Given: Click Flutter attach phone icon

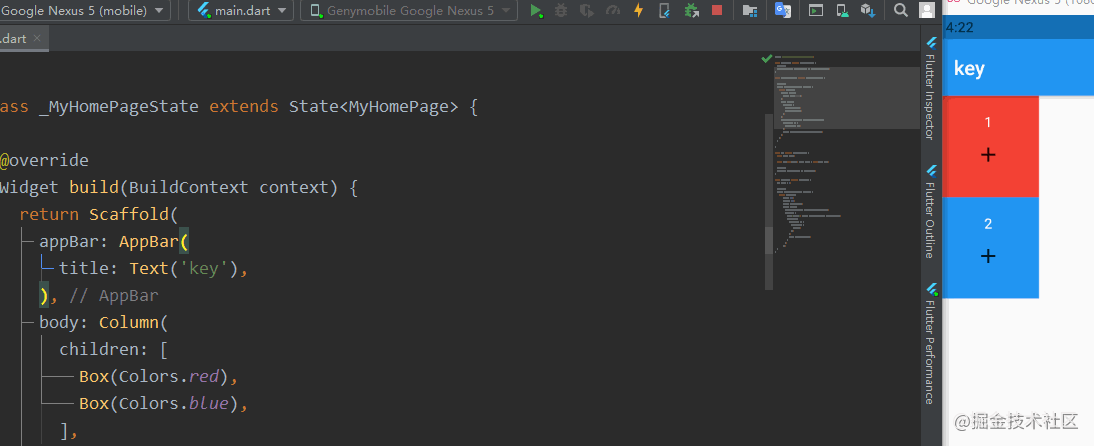Looking at the screenshot, I should coord(664,10).
